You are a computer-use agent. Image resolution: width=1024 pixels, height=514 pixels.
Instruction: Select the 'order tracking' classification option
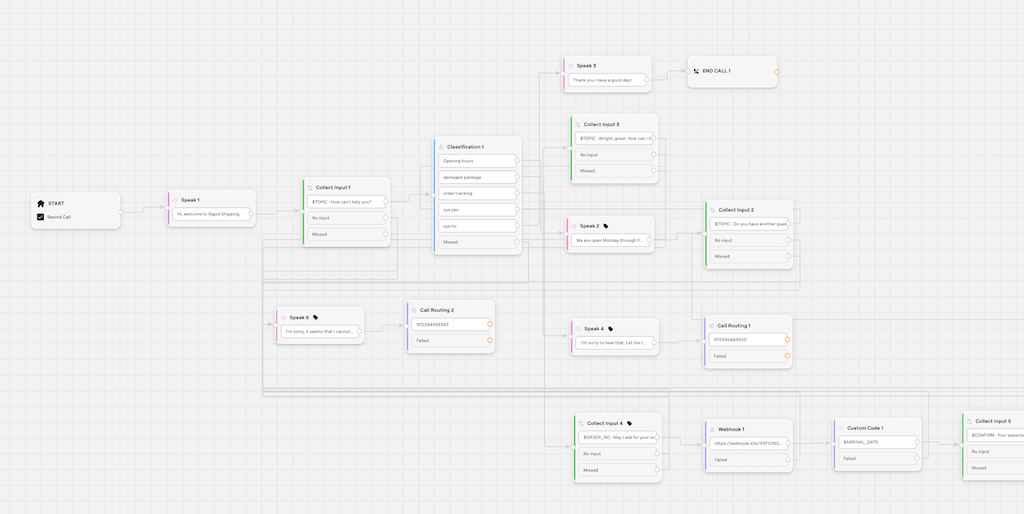click(x=478, y=193)
